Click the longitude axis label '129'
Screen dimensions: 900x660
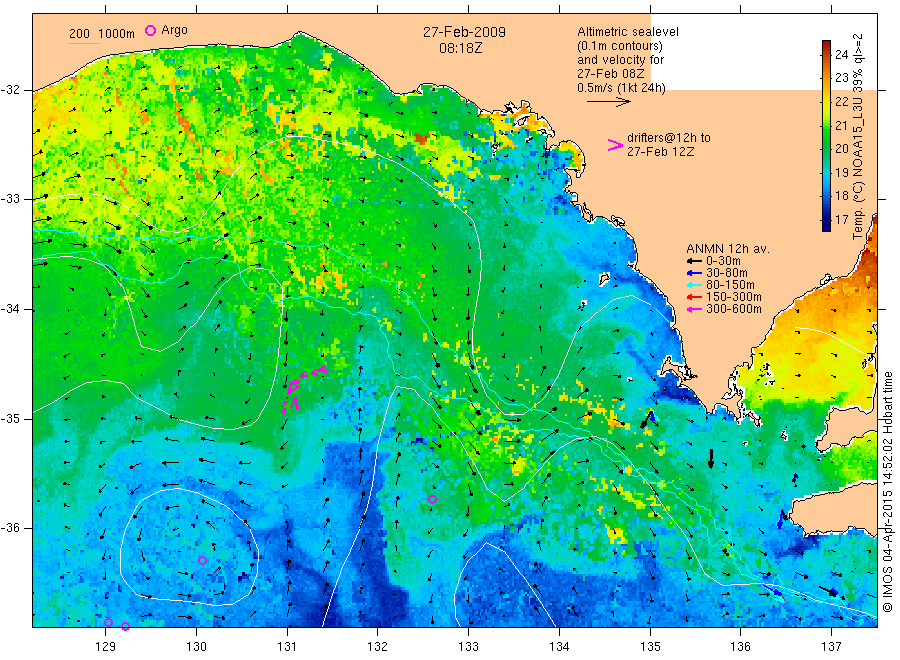pyautogui.click(x=106, y=647)
